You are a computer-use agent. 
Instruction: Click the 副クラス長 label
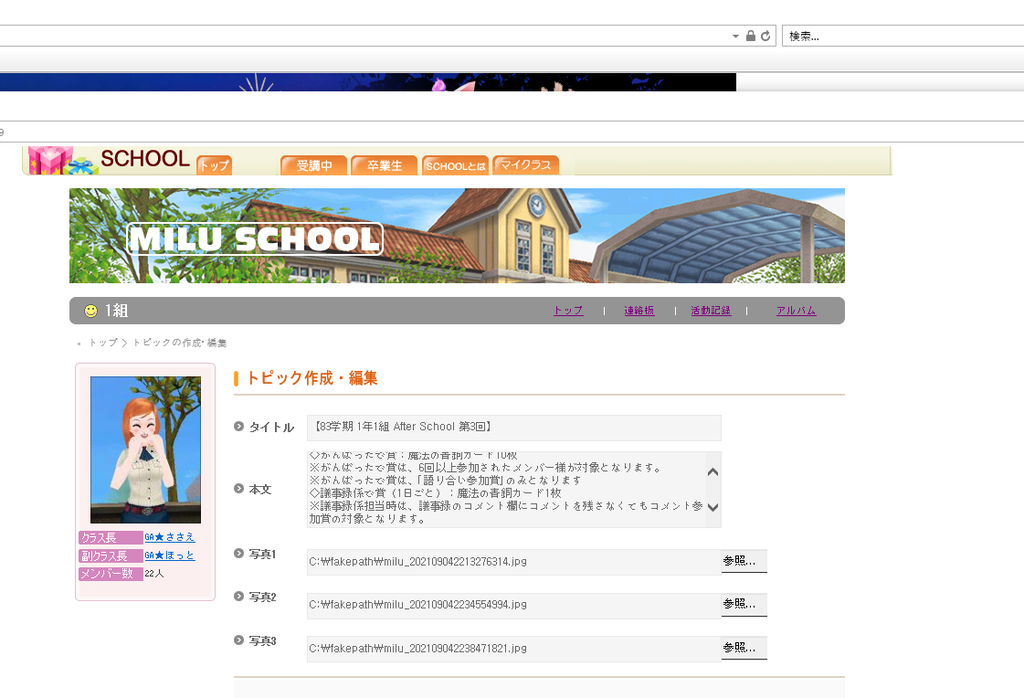tap(110, 556)
